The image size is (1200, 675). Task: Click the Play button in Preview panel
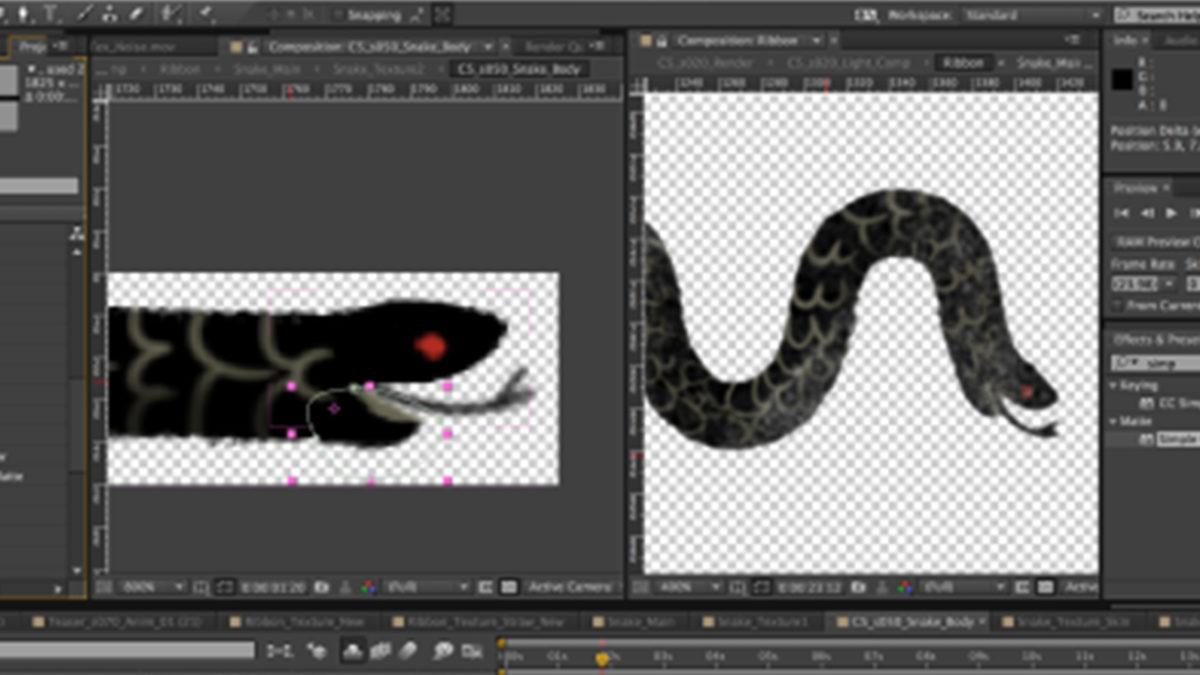click(1171, 213)
